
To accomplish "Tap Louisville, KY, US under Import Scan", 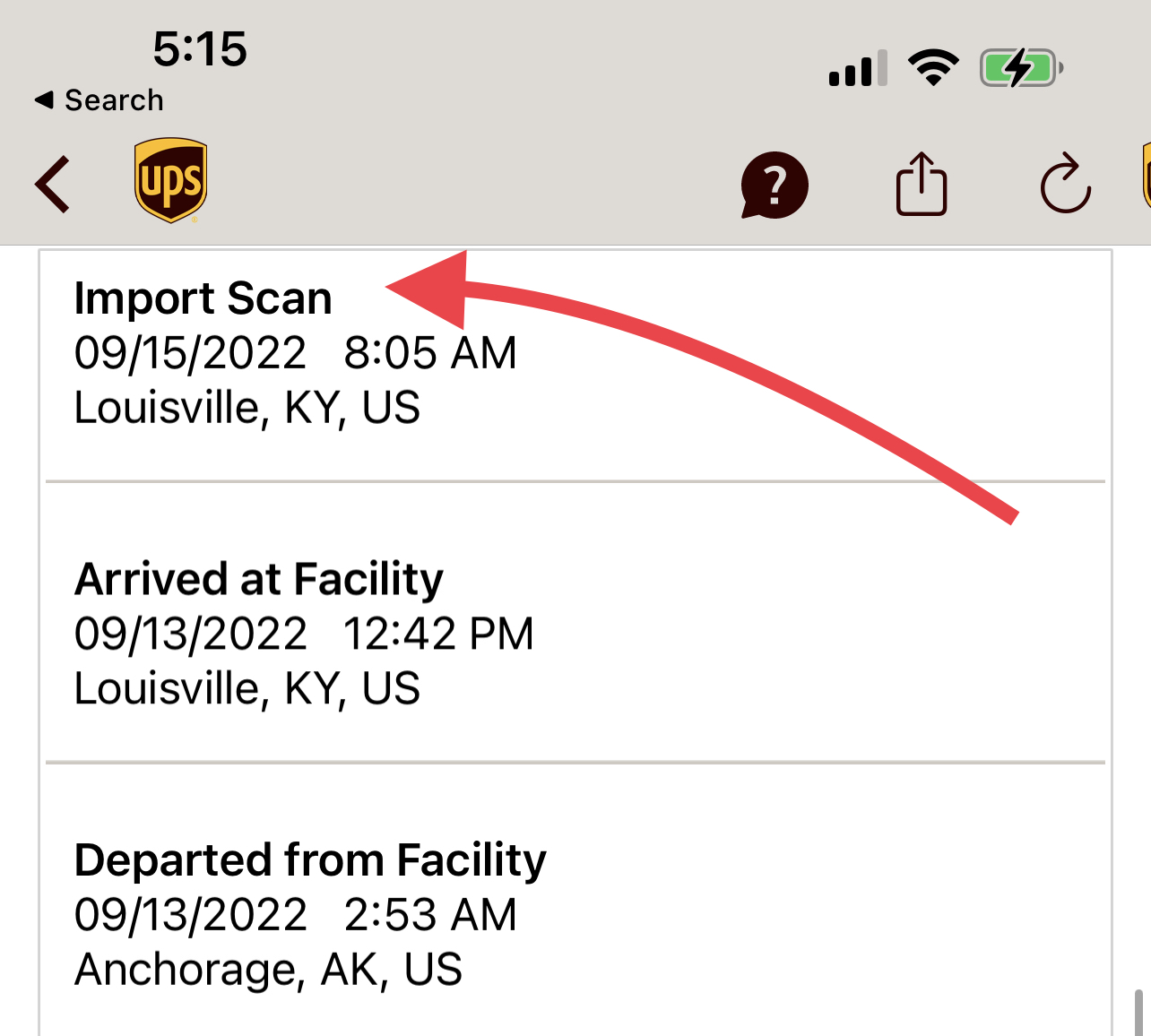I will click(x=247, y=408).
